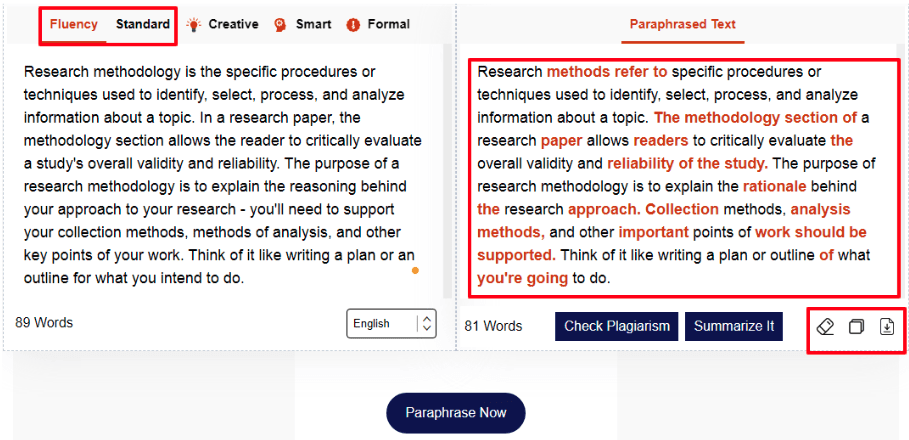The height and width of the screenshot is (440, 909).
Task: Choose the Creative paraphrasing mode
Action: [x=233, y=24]
